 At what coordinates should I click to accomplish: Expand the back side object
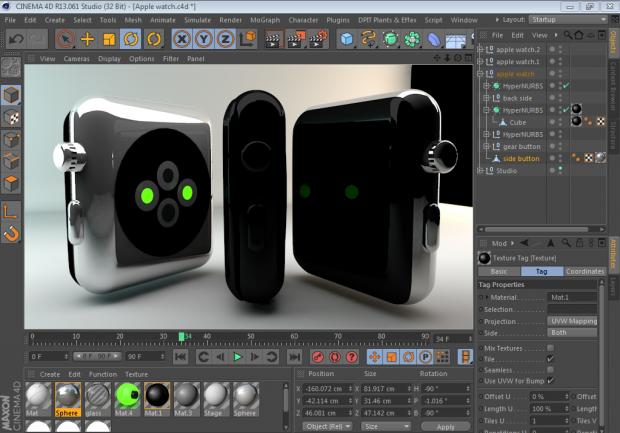[x=487, y=98]
